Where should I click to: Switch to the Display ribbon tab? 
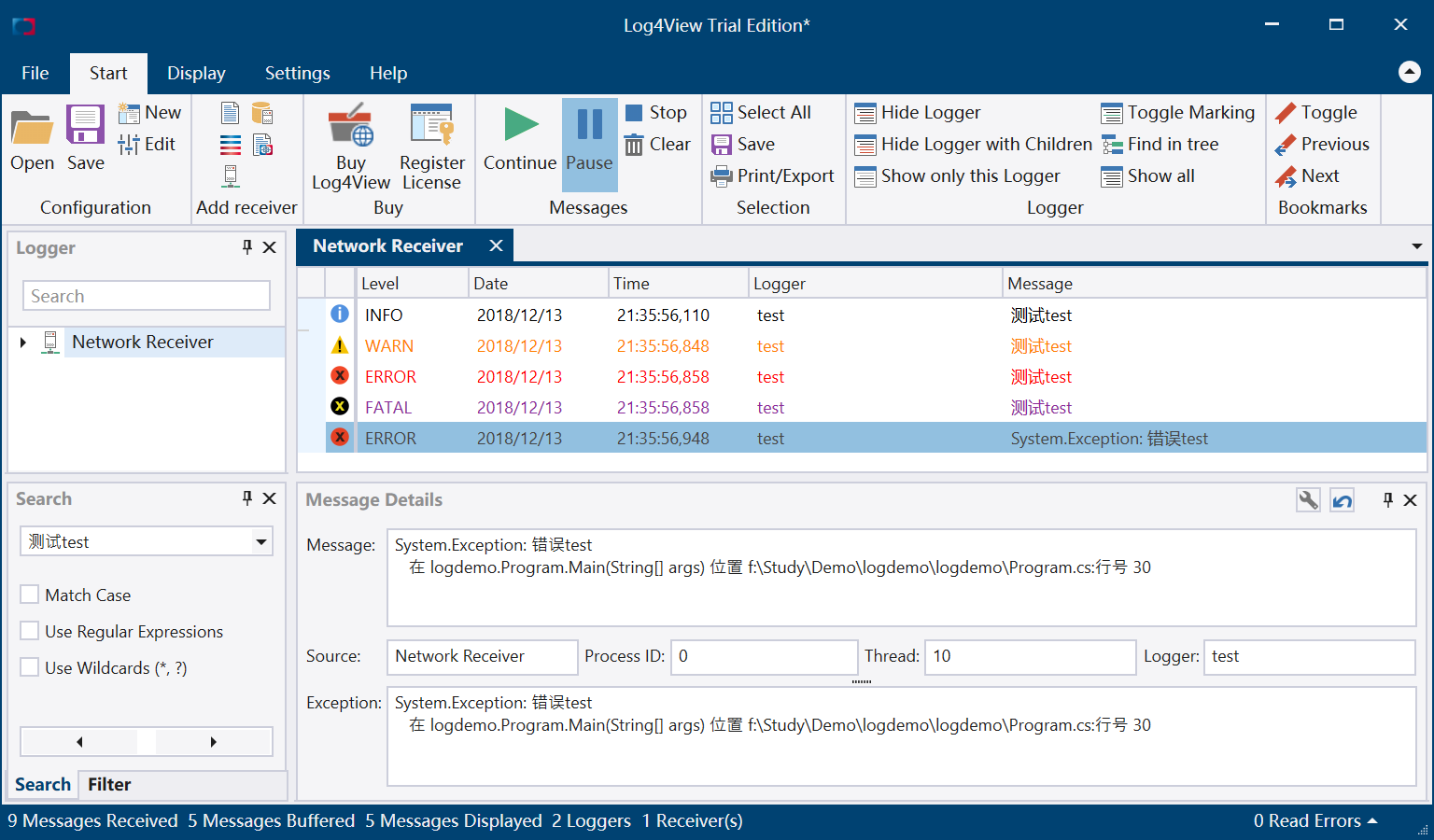pyautogui.click(x=196, y=73)
